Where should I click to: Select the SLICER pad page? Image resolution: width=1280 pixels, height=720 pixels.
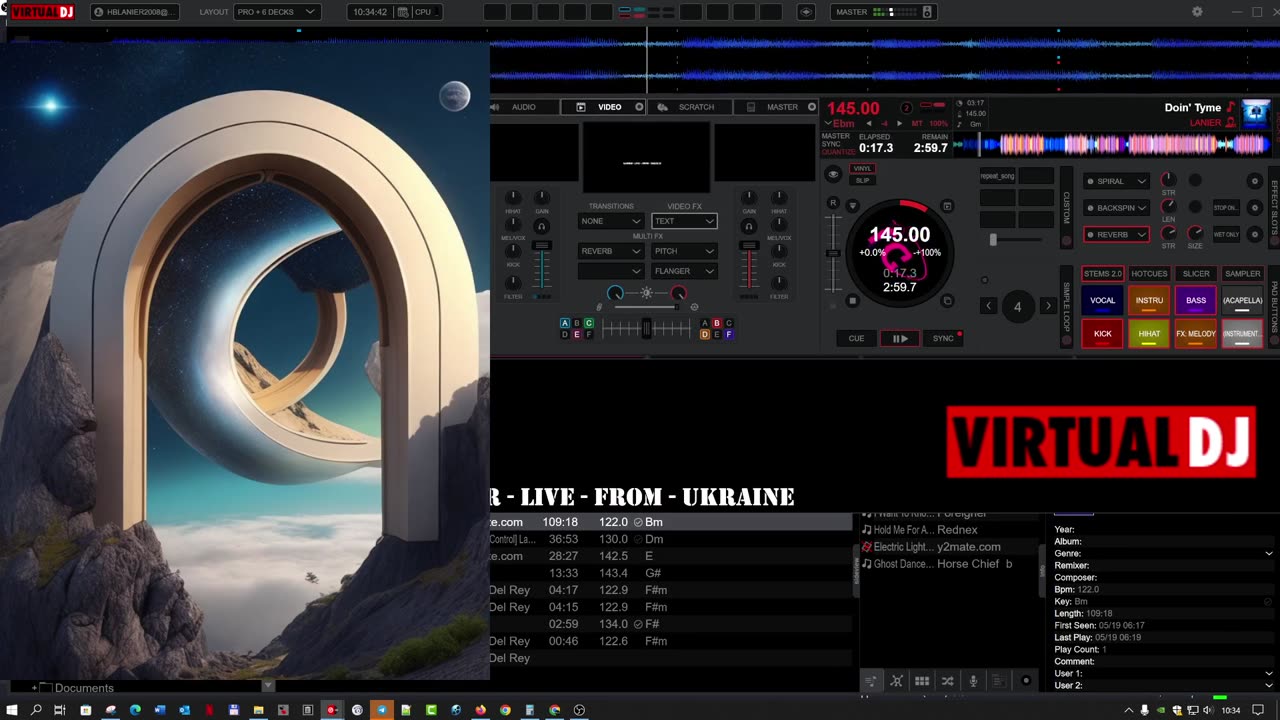pyautogui.click(x=1196, y=274)
